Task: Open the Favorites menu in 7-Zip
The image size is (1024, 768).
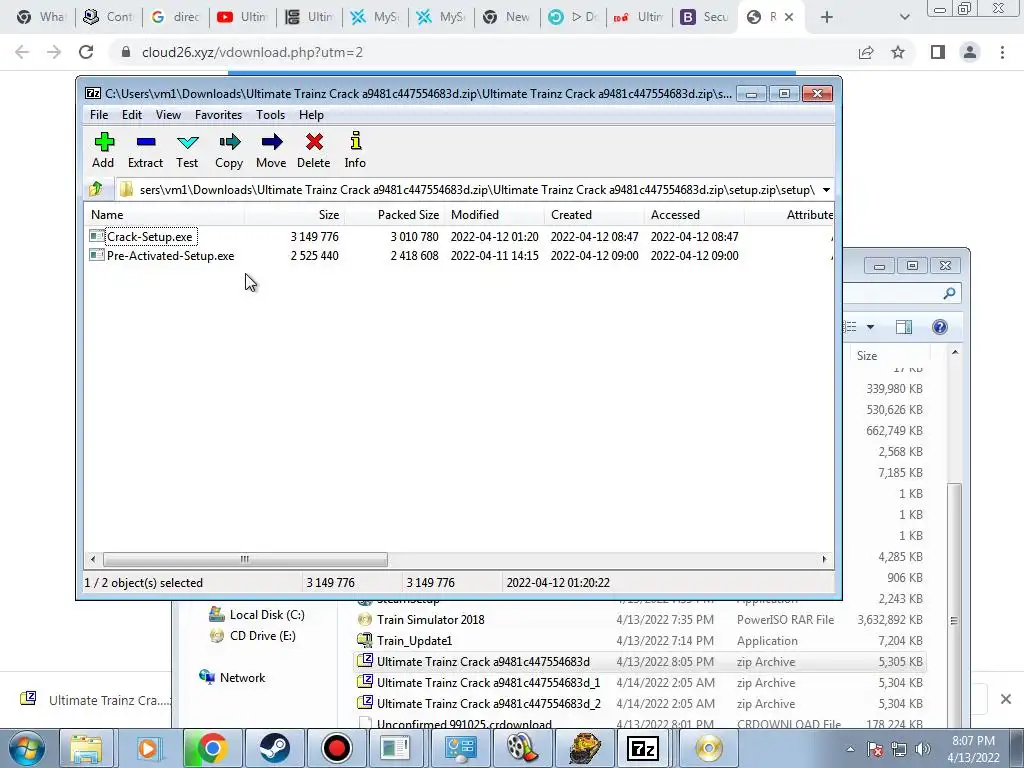Action: (x=218, y=115)
